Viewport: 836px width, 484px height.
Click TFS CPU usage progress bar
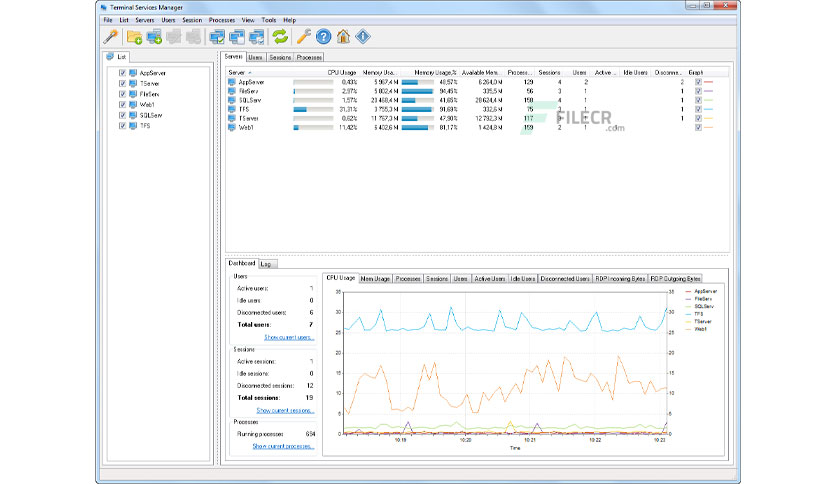pyautogui.click(x=313, y=109)
